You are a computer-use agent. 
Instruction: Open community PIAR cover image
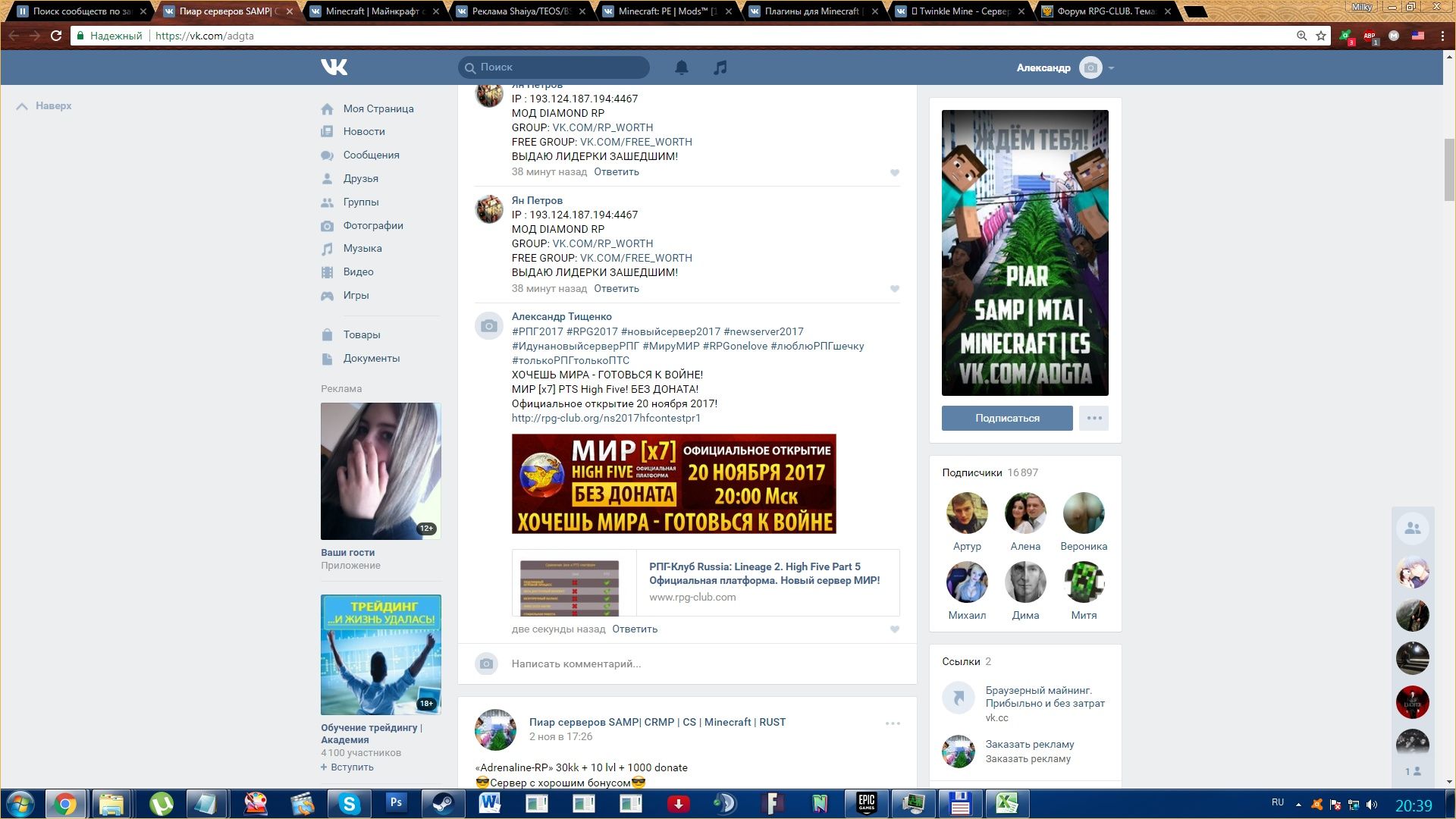1025,253
